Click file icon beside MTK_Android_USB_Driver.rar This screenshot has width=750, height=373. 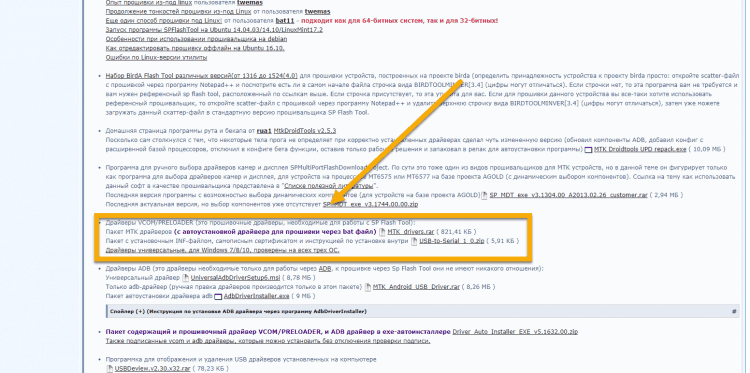(368, 287)
